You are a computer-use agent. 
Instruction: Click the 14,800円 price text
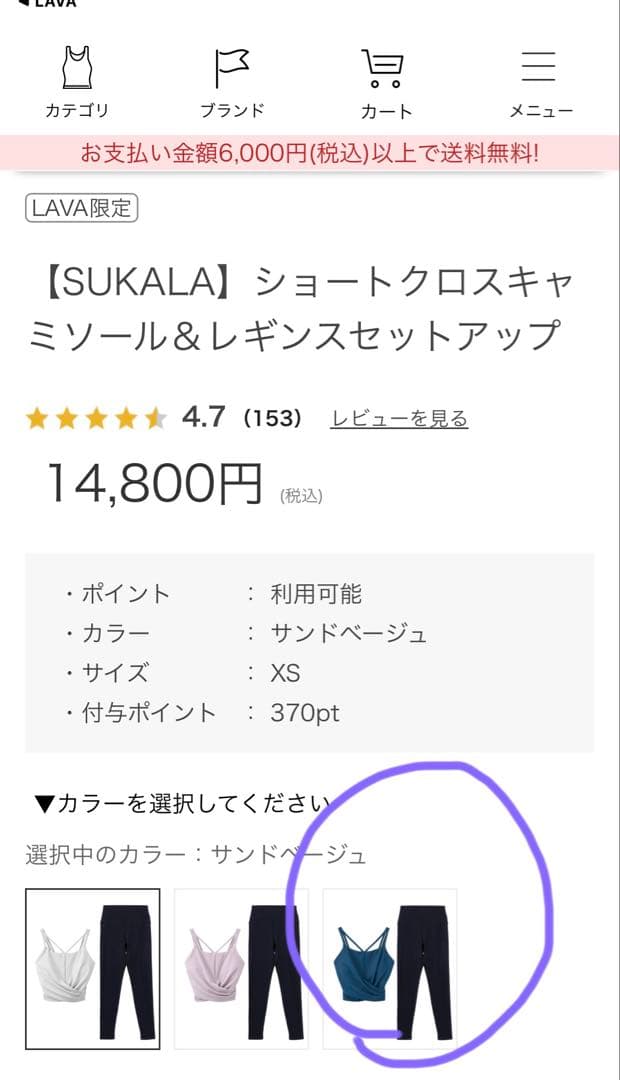(150, 480)
